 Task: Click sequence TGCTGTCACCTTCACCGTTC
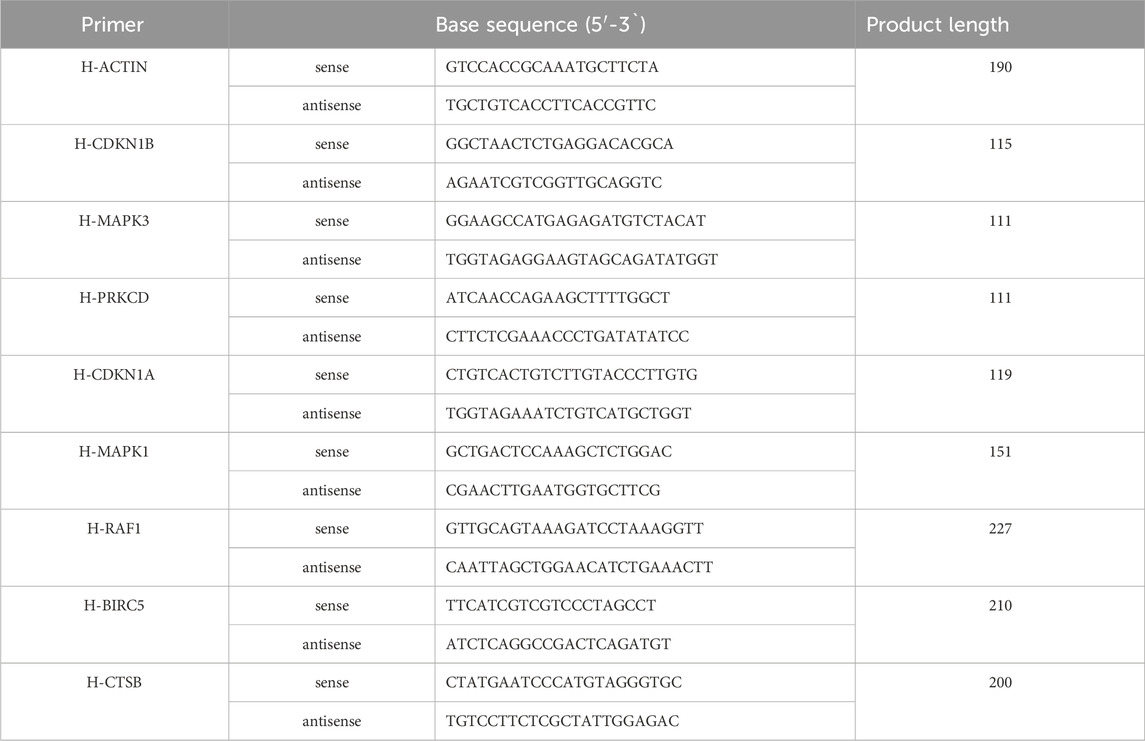551,105
